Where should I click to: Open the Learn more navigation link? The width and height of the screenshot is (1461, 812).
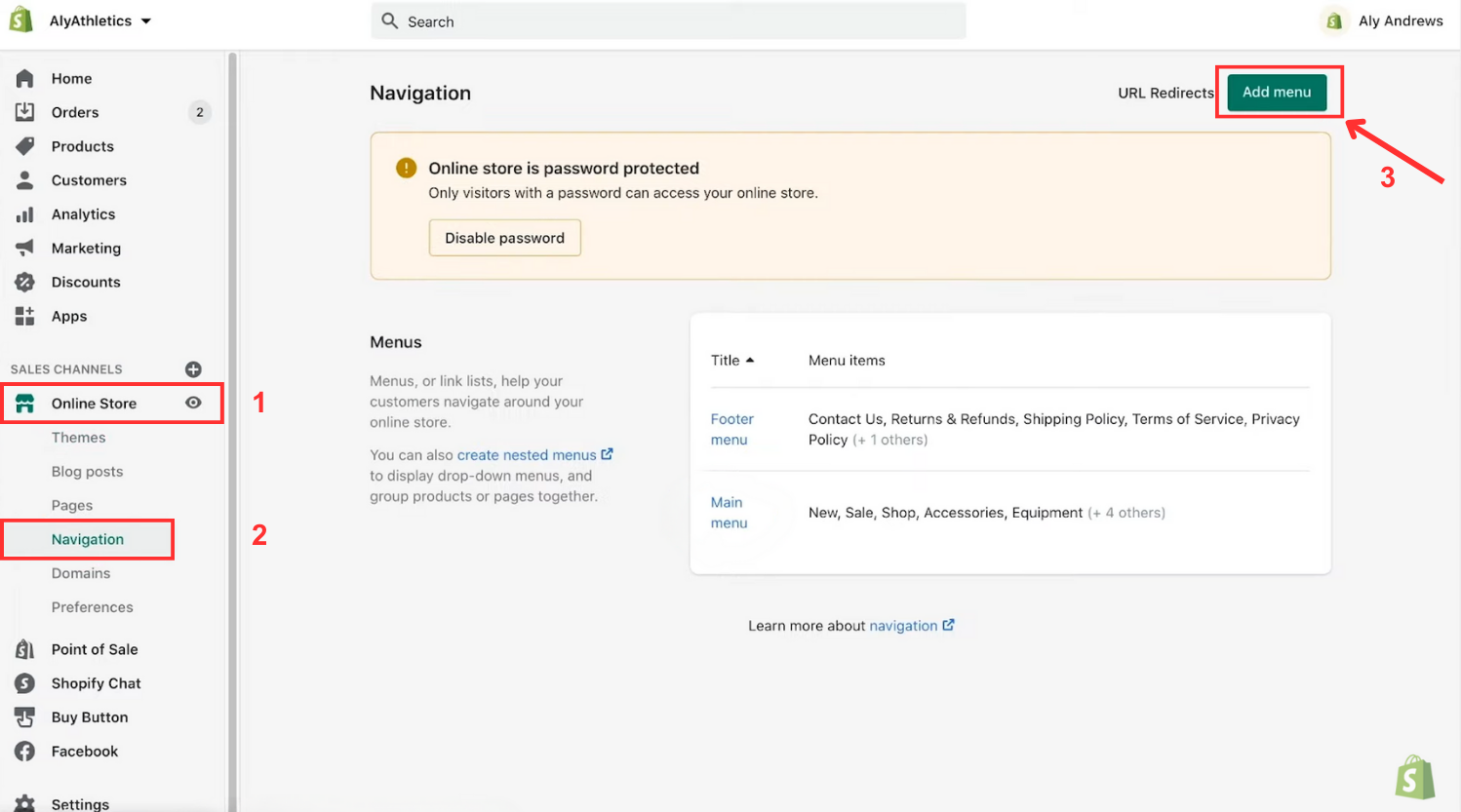pos(903,626)
